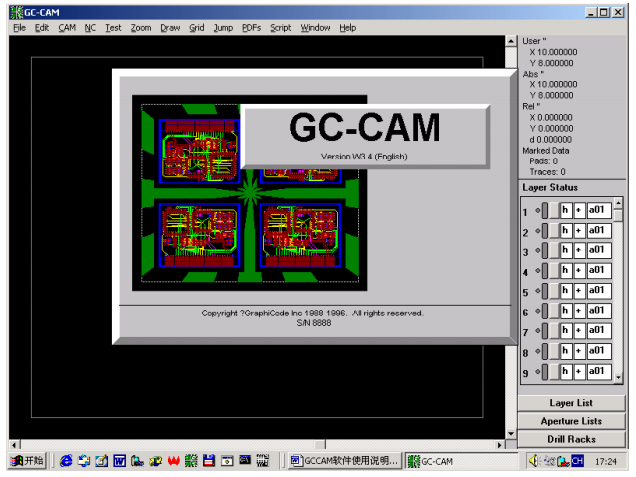The width and height of the screenshot is (636, 477).
Task: Open the Layer List button
Action: tap(571, 403)
